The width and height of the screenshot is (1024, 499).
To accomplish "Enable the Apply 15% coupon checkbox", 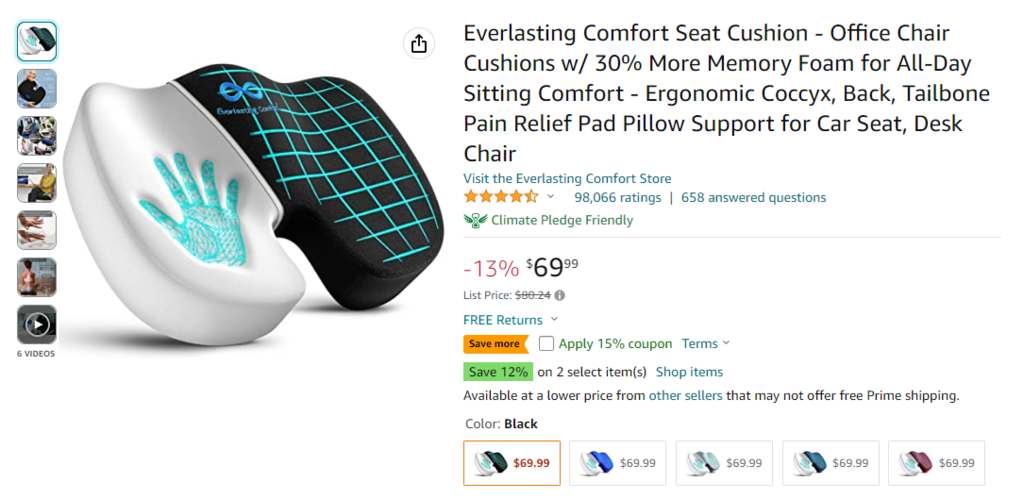I will point(546,343).
